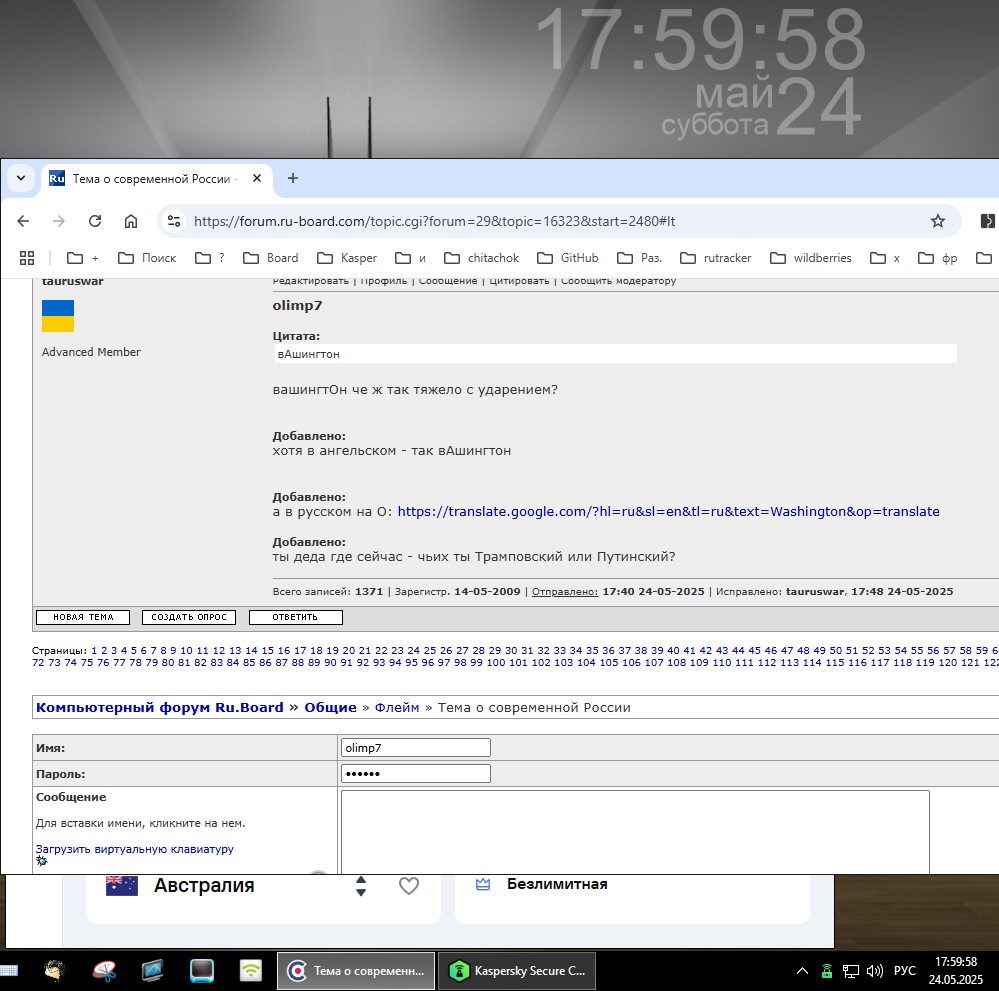Open a new browser tab

(x=293, y=178)
